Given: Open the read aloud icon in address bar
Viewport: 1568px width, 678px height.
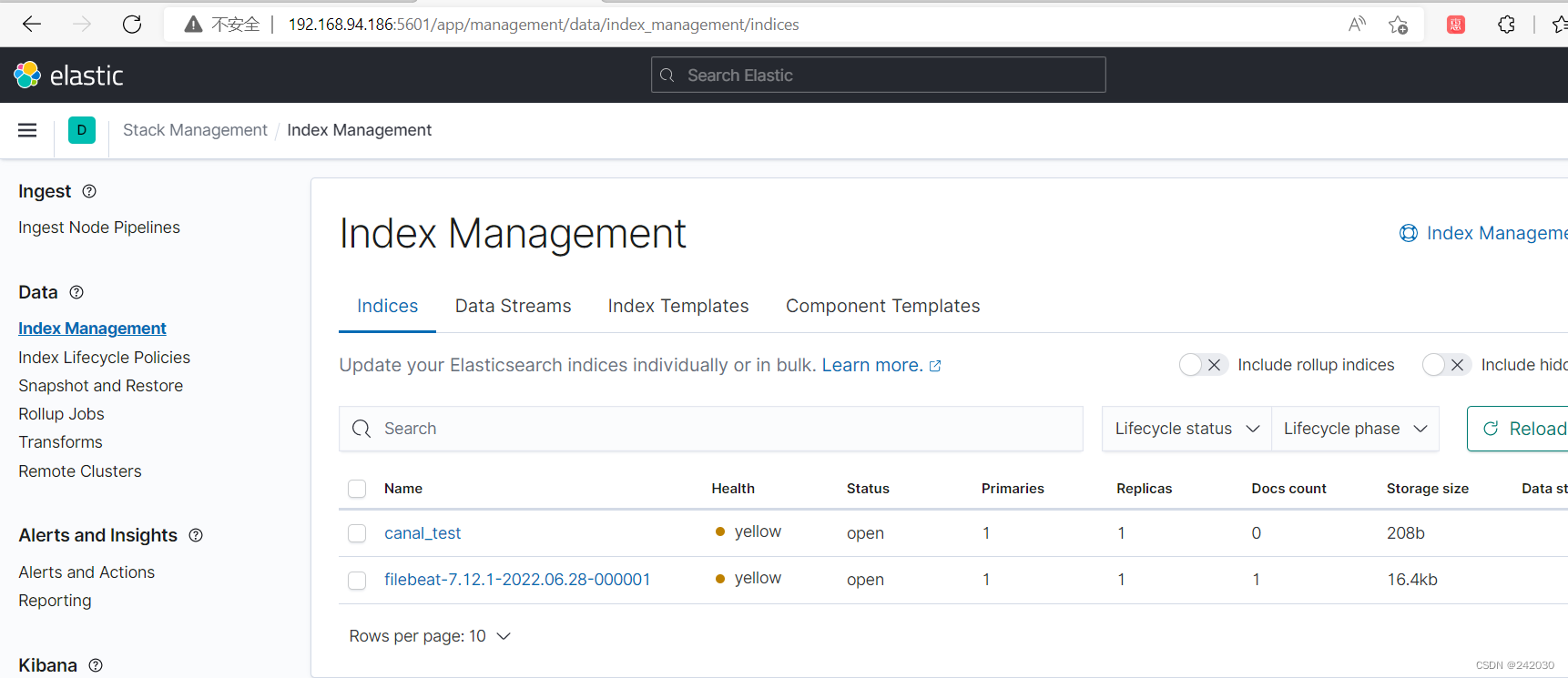Looking at the screenshot, I should (x=1357, y=25).
